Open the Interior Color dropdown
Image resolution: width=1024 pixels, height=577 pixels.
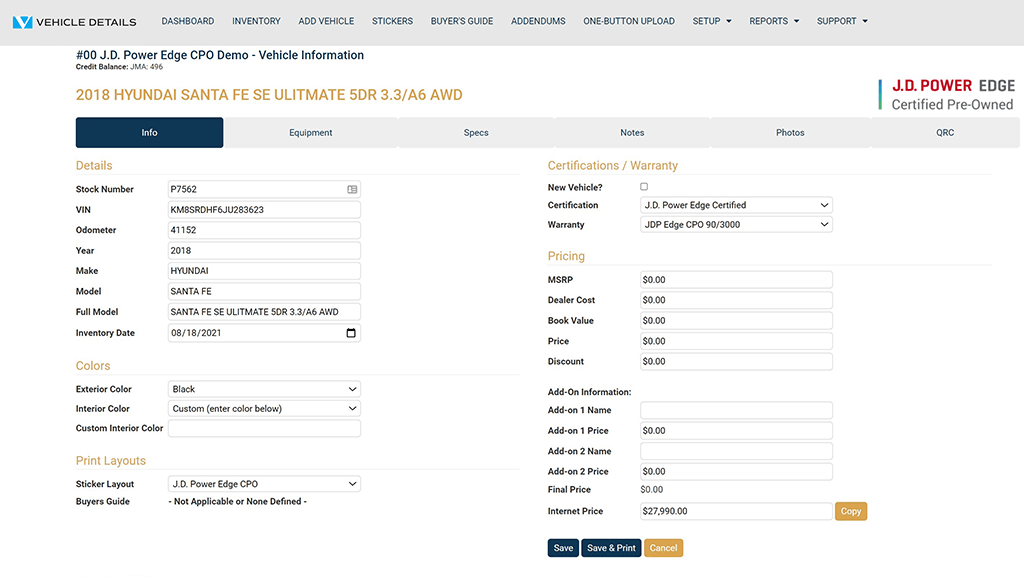pos(264,409)
